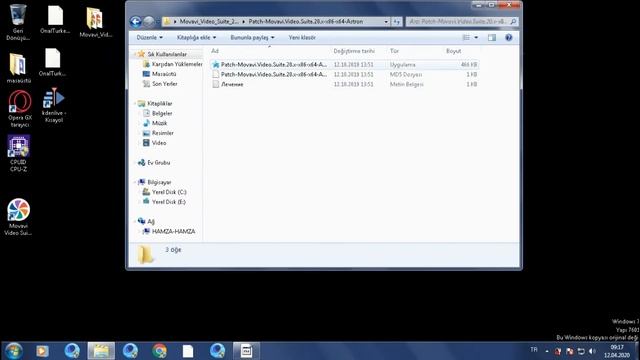Open the Windows Start menu
This screenshot has height=360, width=640.
pos(14,351)
